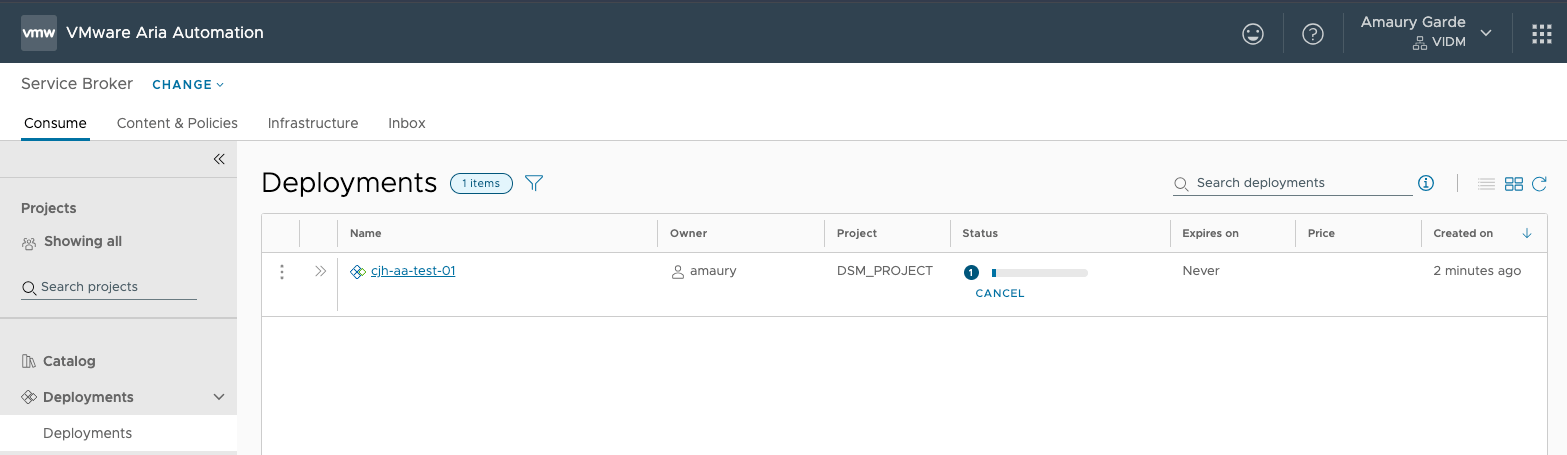Click the cjh-aa-test-01 deployment icon

(358, 271)
